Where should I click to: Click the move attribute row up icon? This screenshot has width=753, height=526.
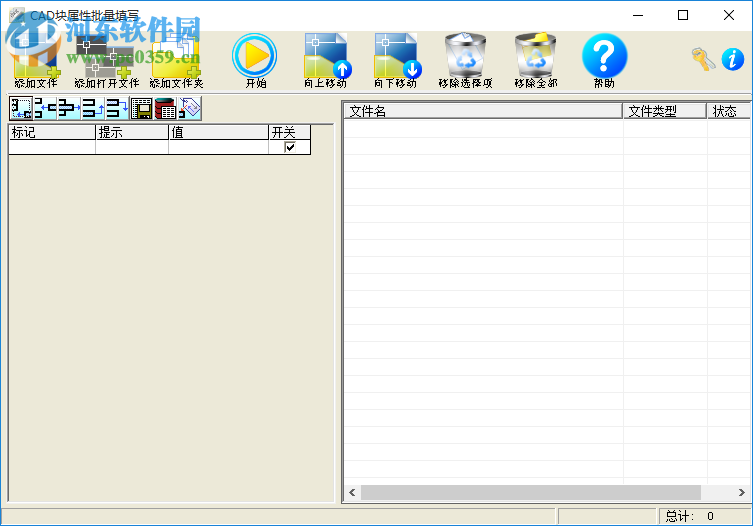pos(93,108)
